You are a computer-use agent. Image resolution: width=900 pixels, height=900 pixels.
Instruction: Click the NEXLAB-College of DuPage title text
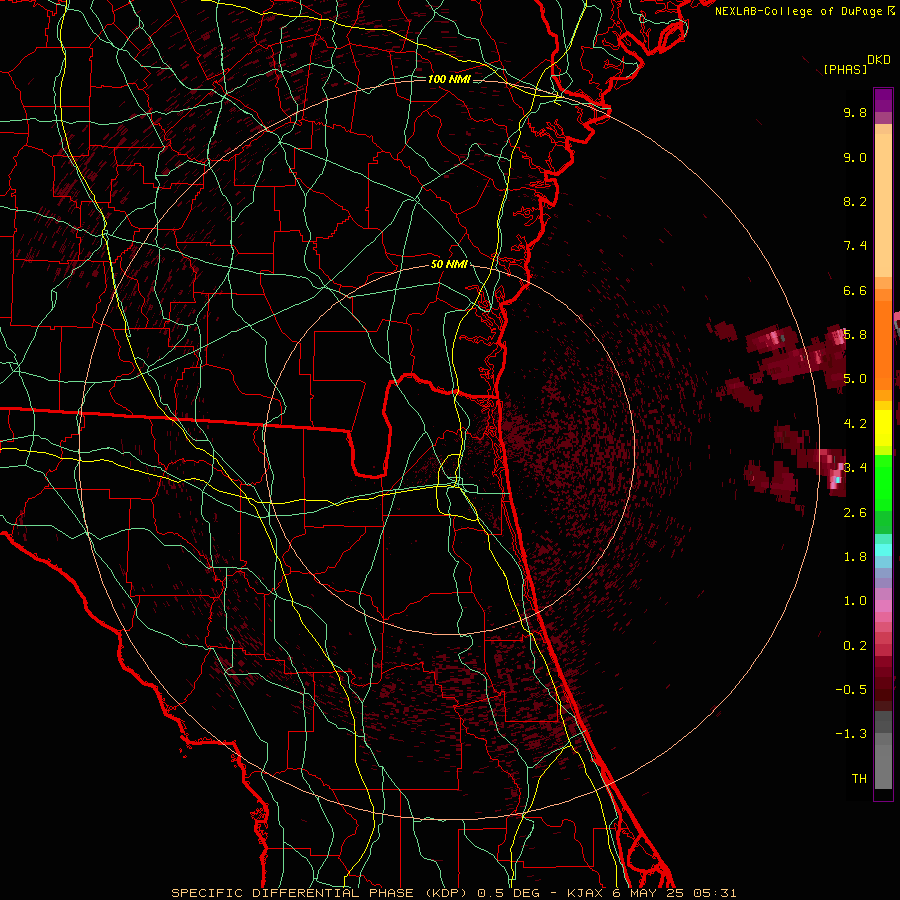point(800,11)
